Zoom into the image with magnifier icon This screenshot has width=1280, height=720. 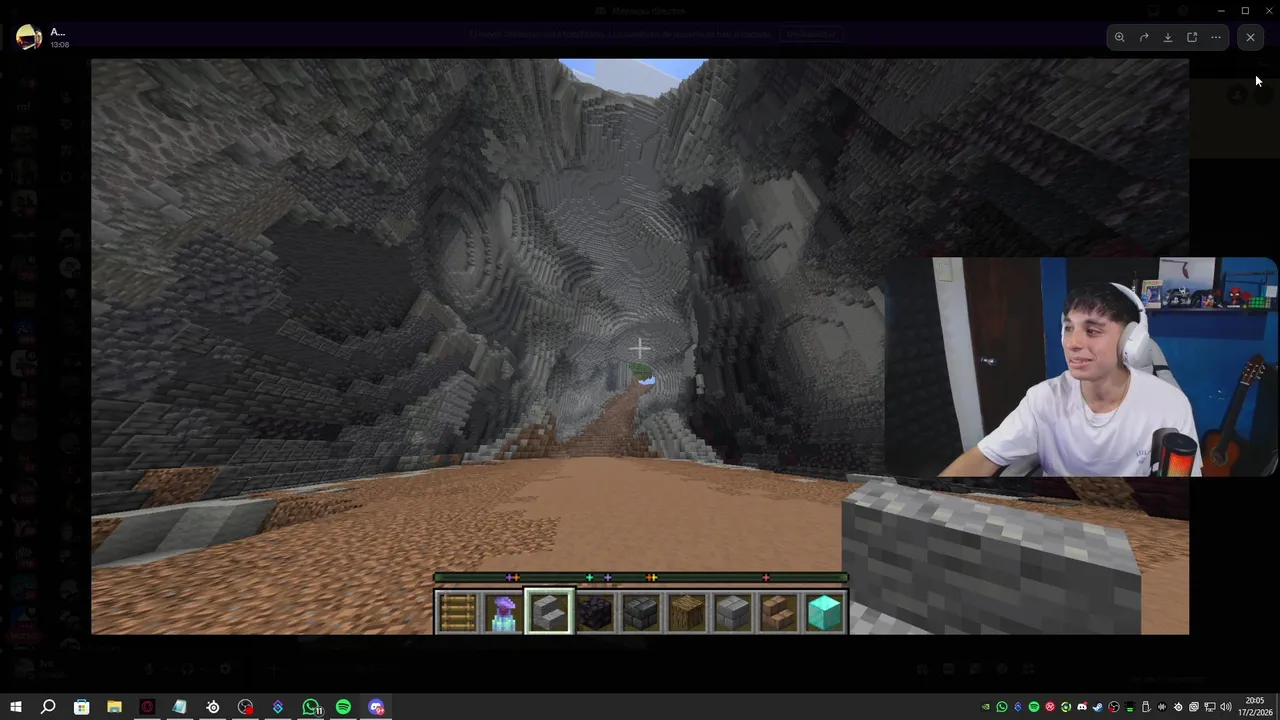click(x=1120, y=37)
